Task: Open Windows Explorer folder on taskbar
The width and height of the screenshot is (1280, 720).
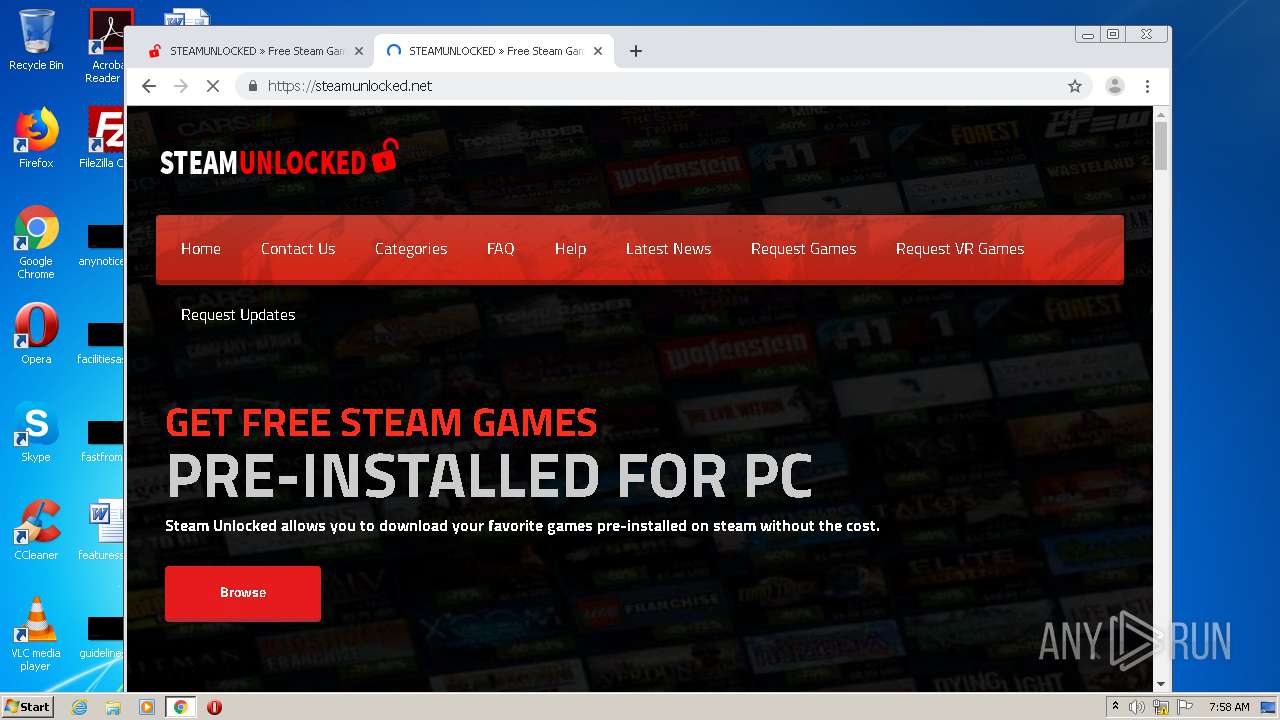Action: (113, 707)
